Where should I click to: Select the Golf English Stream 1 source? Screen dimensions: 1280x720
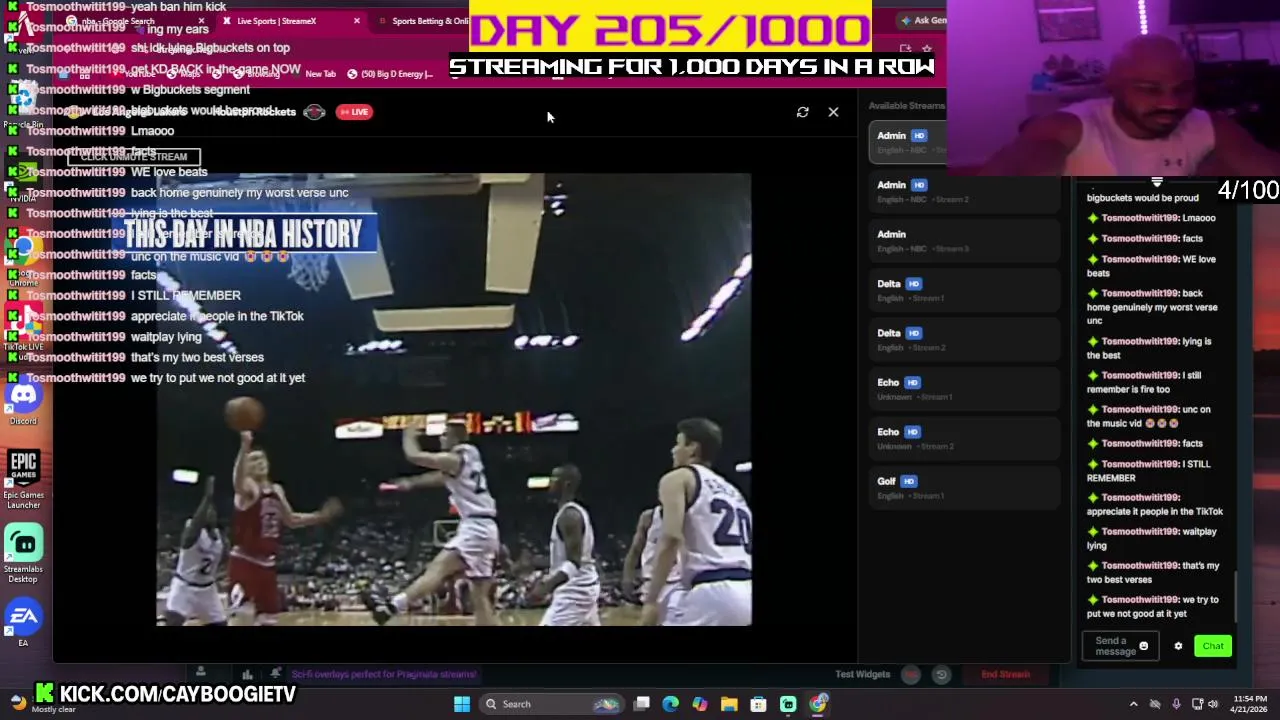[965, 488]
